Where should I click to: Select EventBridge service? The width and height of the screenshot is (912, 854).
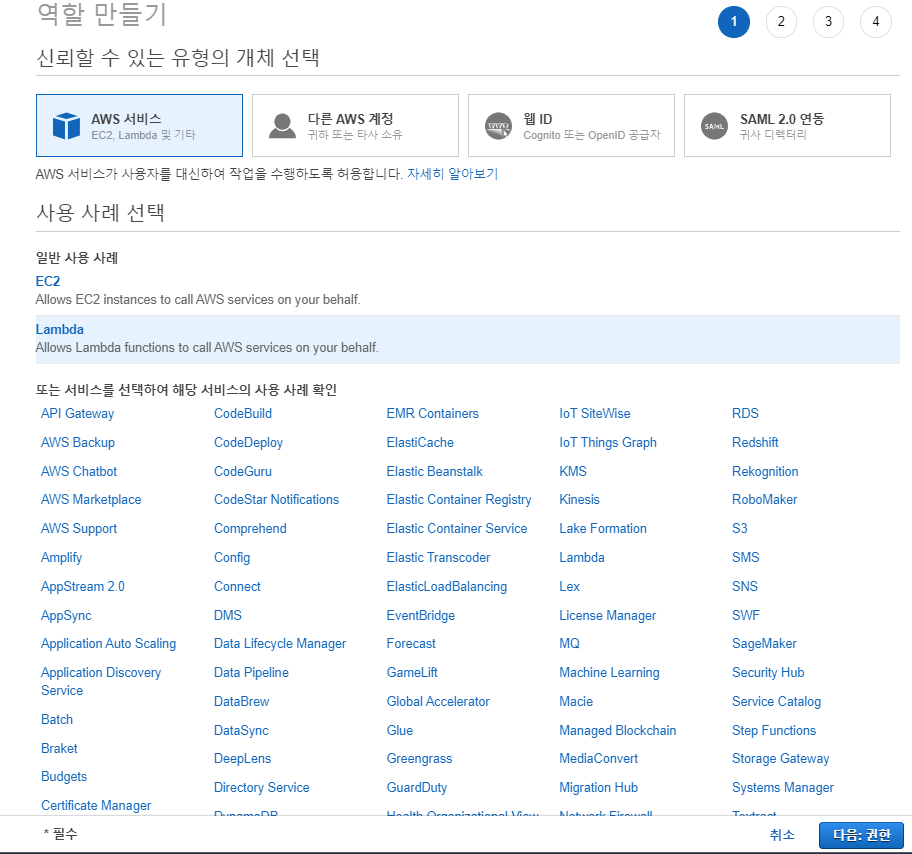point(421,615)
